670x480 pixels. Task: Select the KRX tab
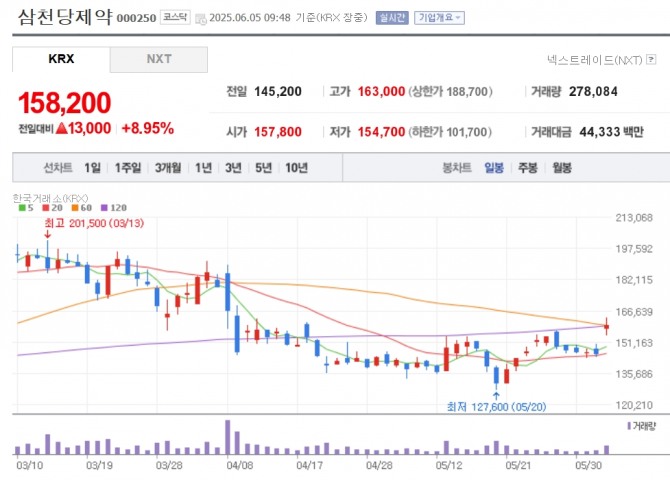tap(61, 59)
